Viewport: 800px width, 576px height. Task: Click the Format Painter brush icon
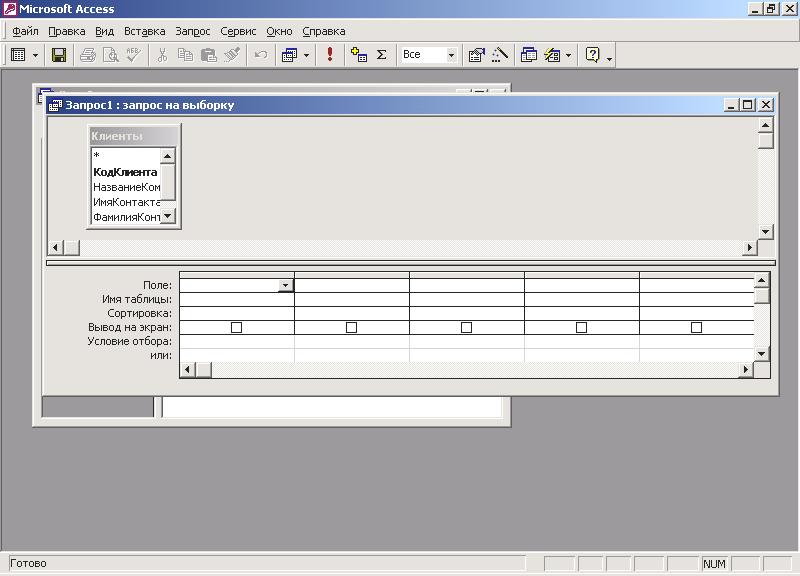click(232, 55)
